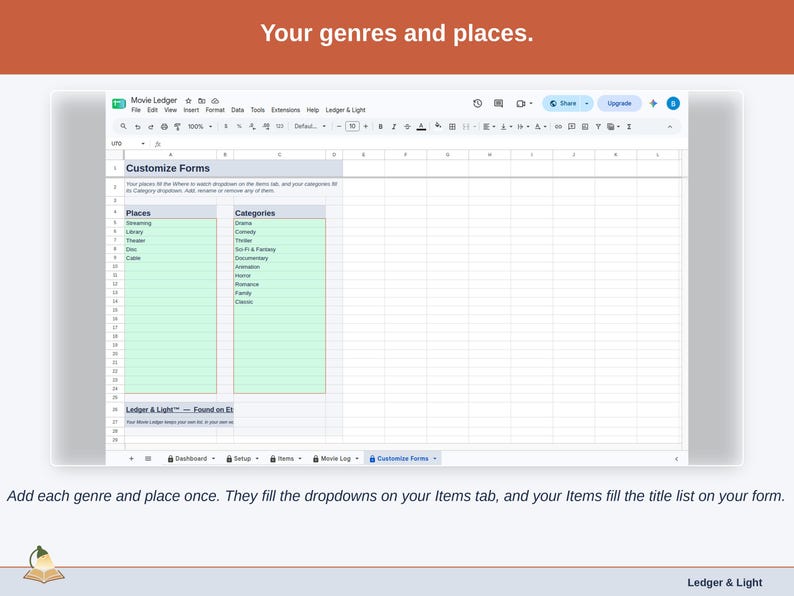Increase decimal places

[266, 127]
